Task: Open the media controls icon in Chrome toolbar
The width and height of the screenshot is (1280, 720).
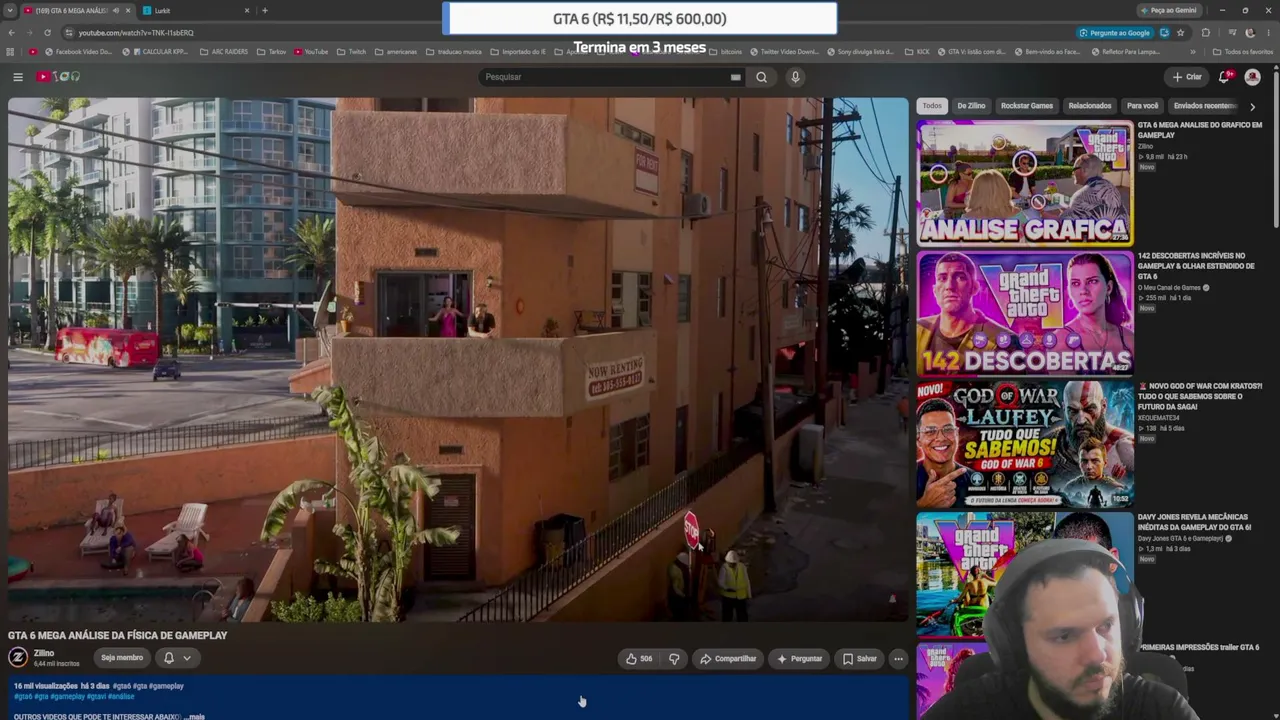Action: coord(1232,33)
